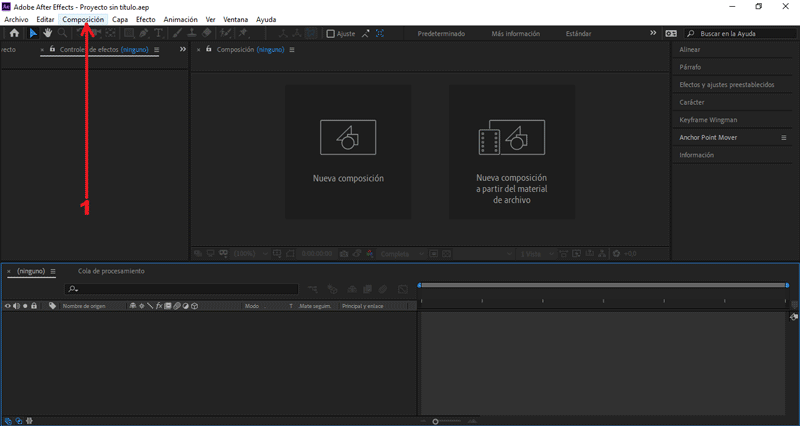Image resolution: width=800 pixels, height=426 pixels.
Task: Open the Ventana menu
Action: (236, 19)
